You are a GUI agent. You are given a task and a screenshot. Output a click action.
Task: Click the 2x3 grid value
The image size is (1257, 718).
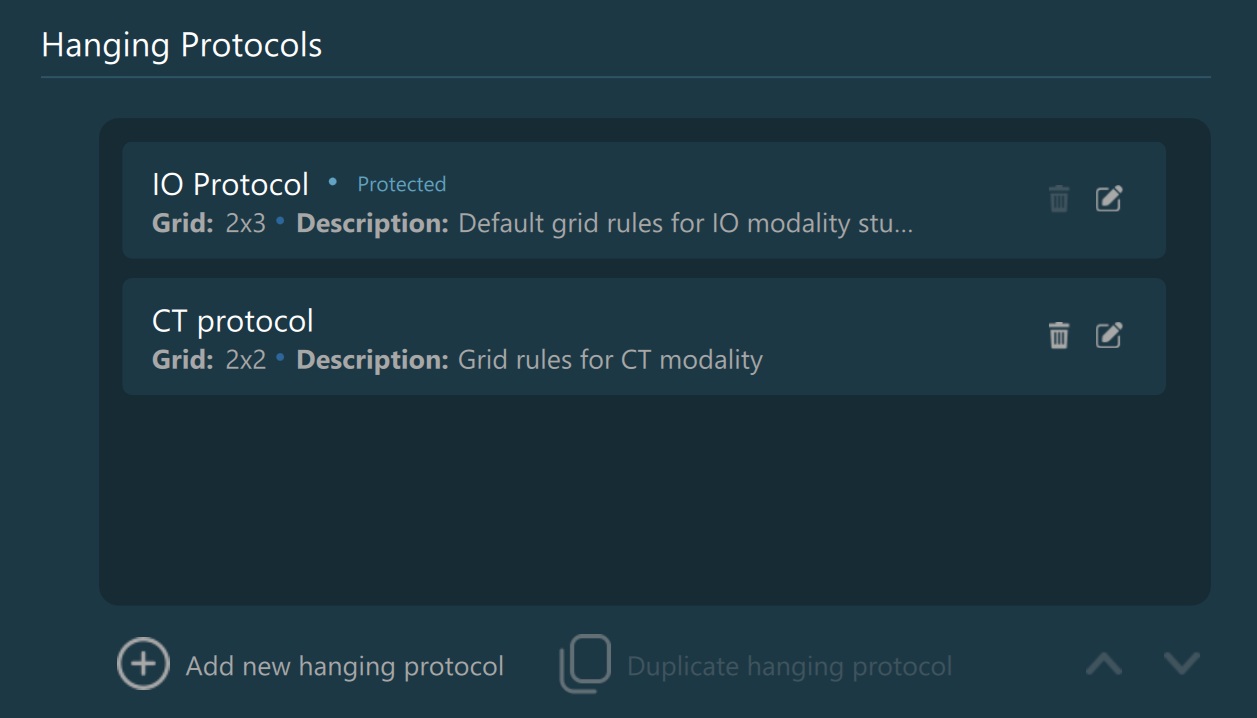[246, 224]
